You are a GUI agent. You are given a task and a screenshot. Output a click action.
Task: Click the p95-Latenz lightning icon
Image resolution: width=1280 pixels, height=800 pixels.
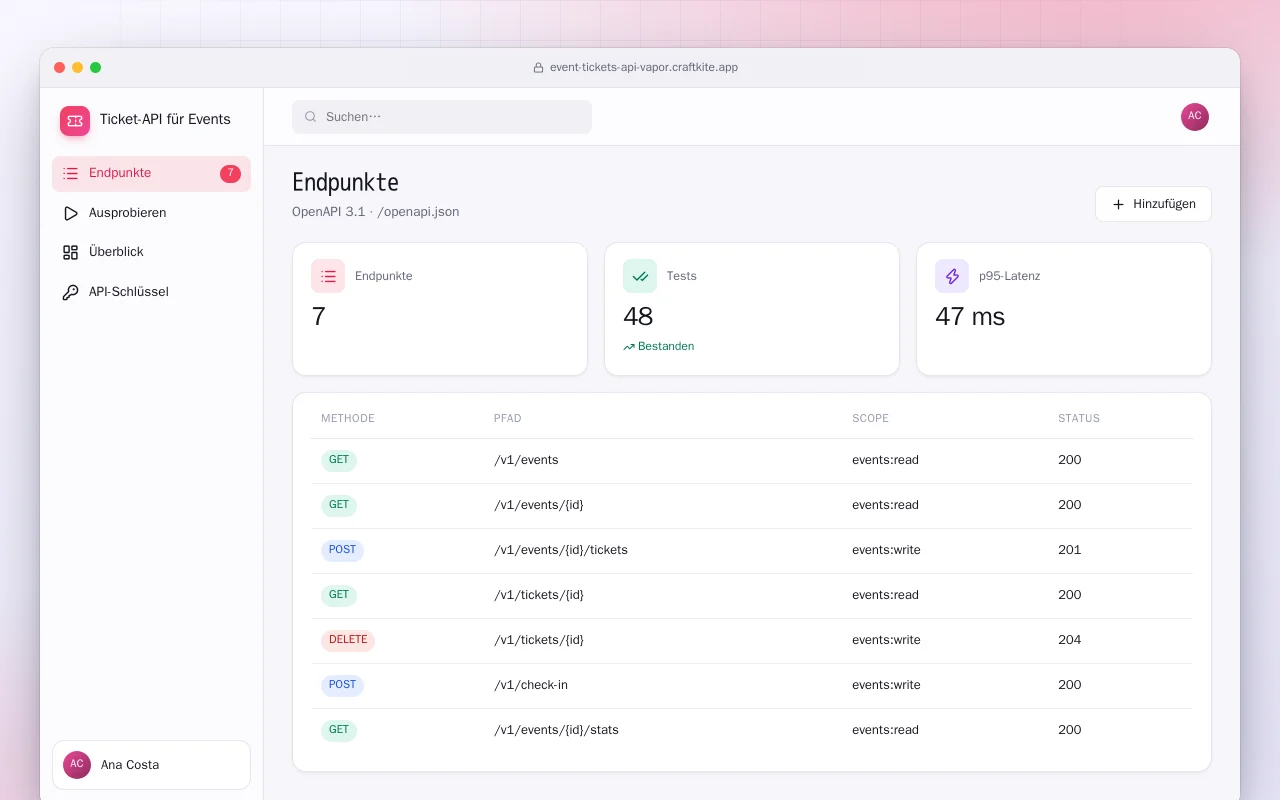pos(952,276)
